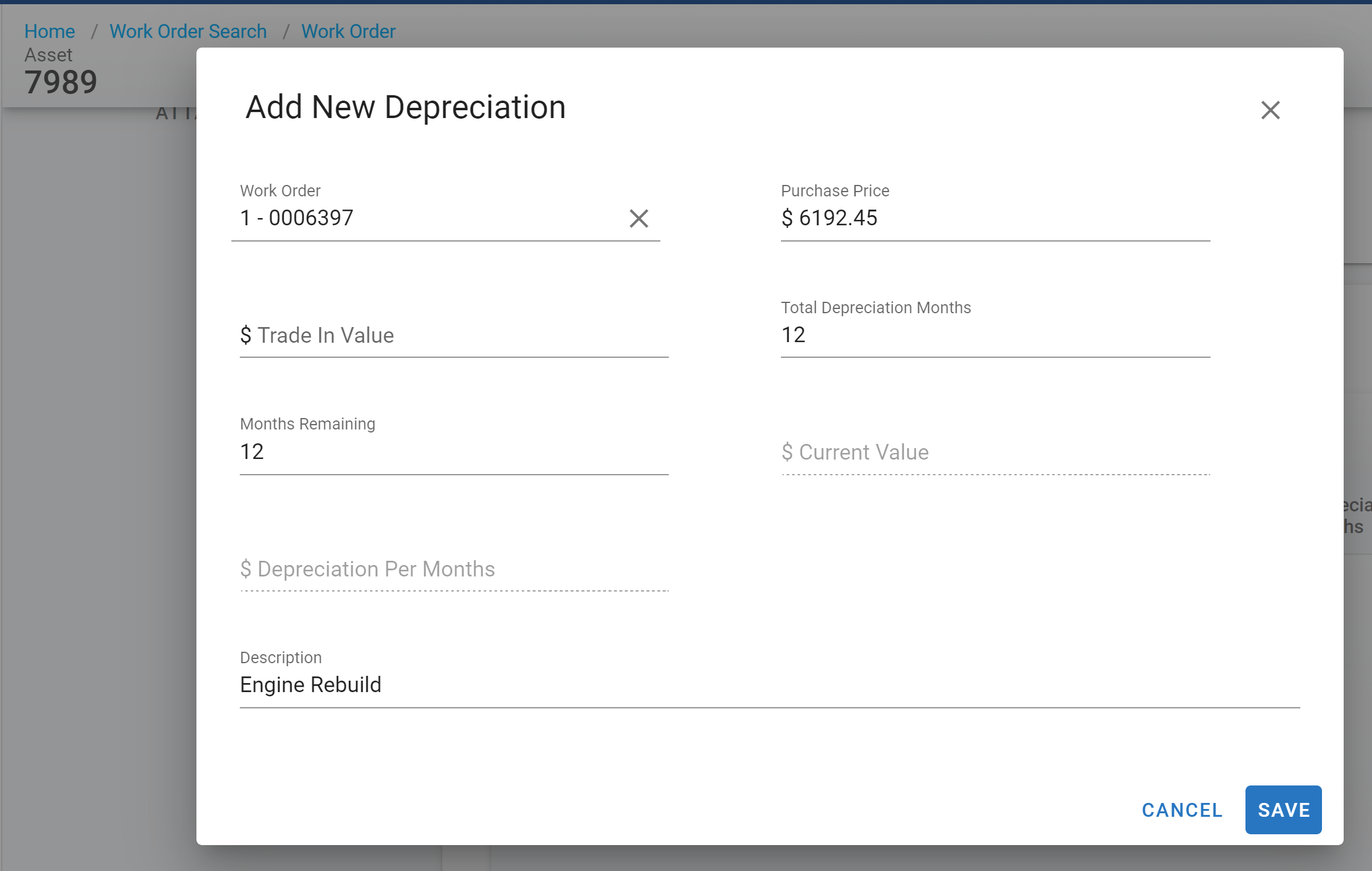This screenshot has height=871, width=1372.
Task: Click the disabled Current Value field
Action: click(994, 452)
